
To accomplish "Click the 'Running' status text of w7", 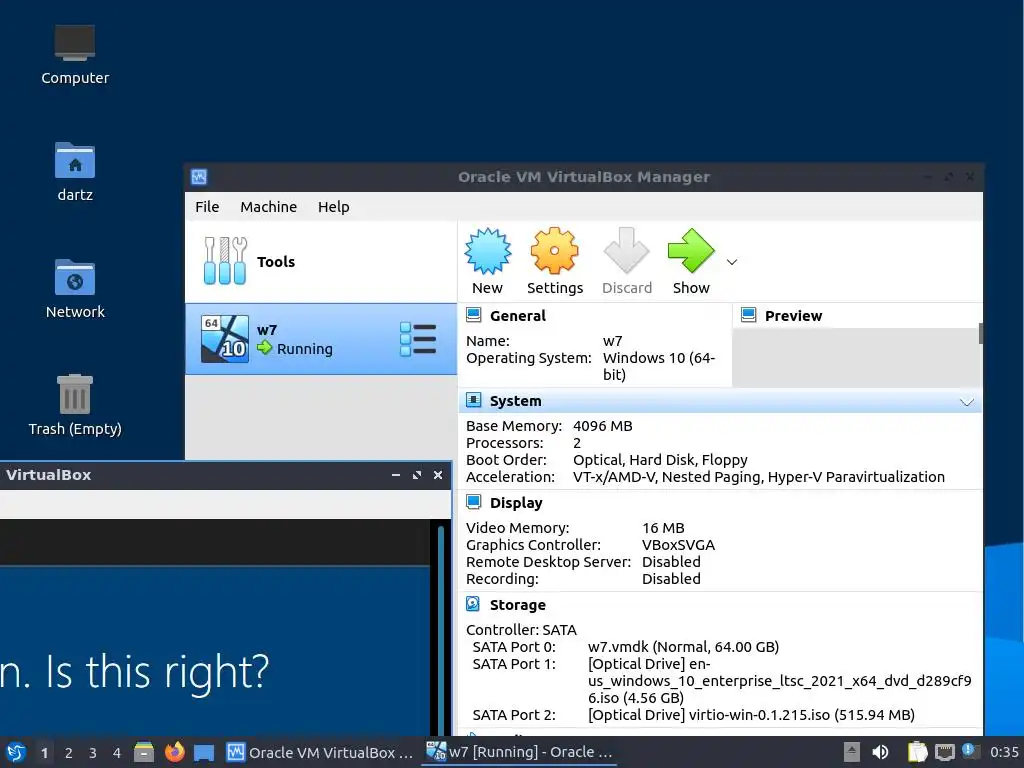I will [x=304, y=349].
